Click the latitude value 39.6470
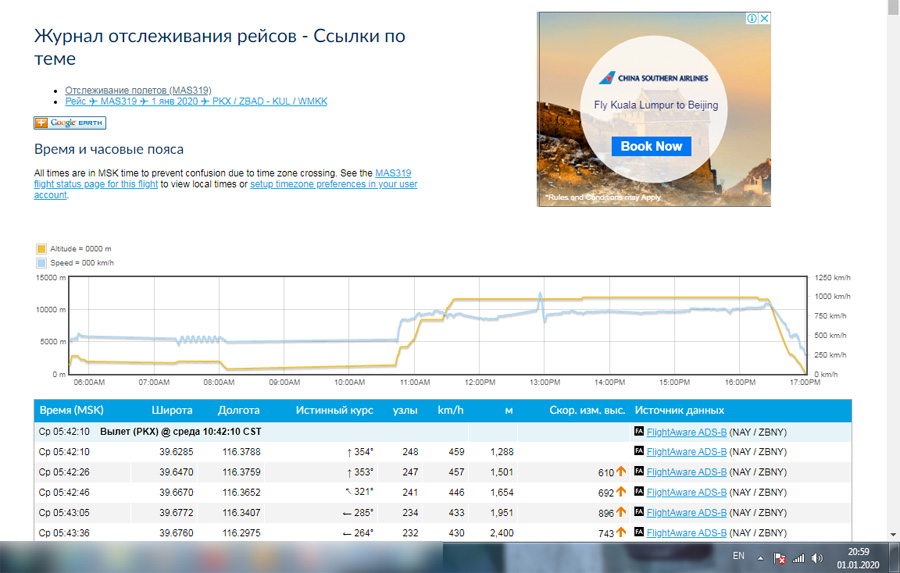The width and height of the screenshot is (900, 573). pos(176,472)
